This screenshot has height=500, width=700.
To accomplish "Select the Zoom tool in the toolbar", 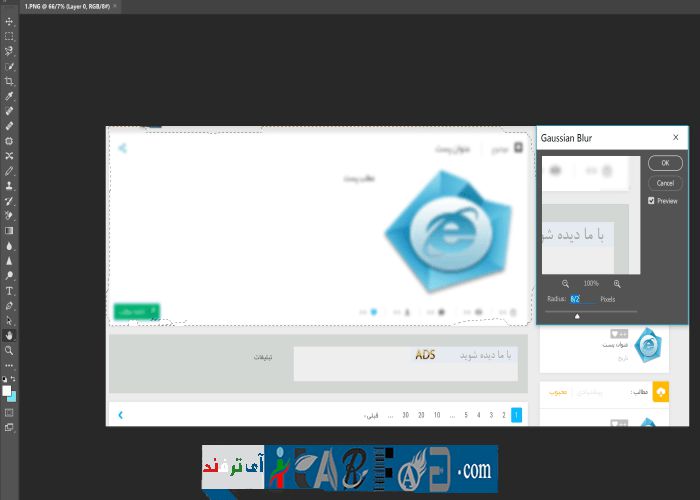I will pyautogui.click(x=9, y=351).
